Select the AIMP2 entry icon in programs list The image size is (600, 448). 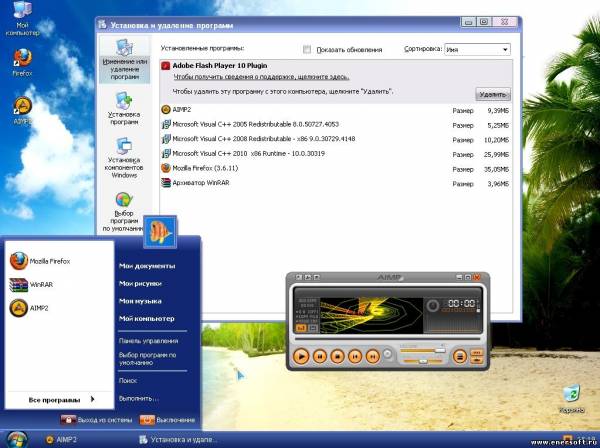[x=165, y=110]
